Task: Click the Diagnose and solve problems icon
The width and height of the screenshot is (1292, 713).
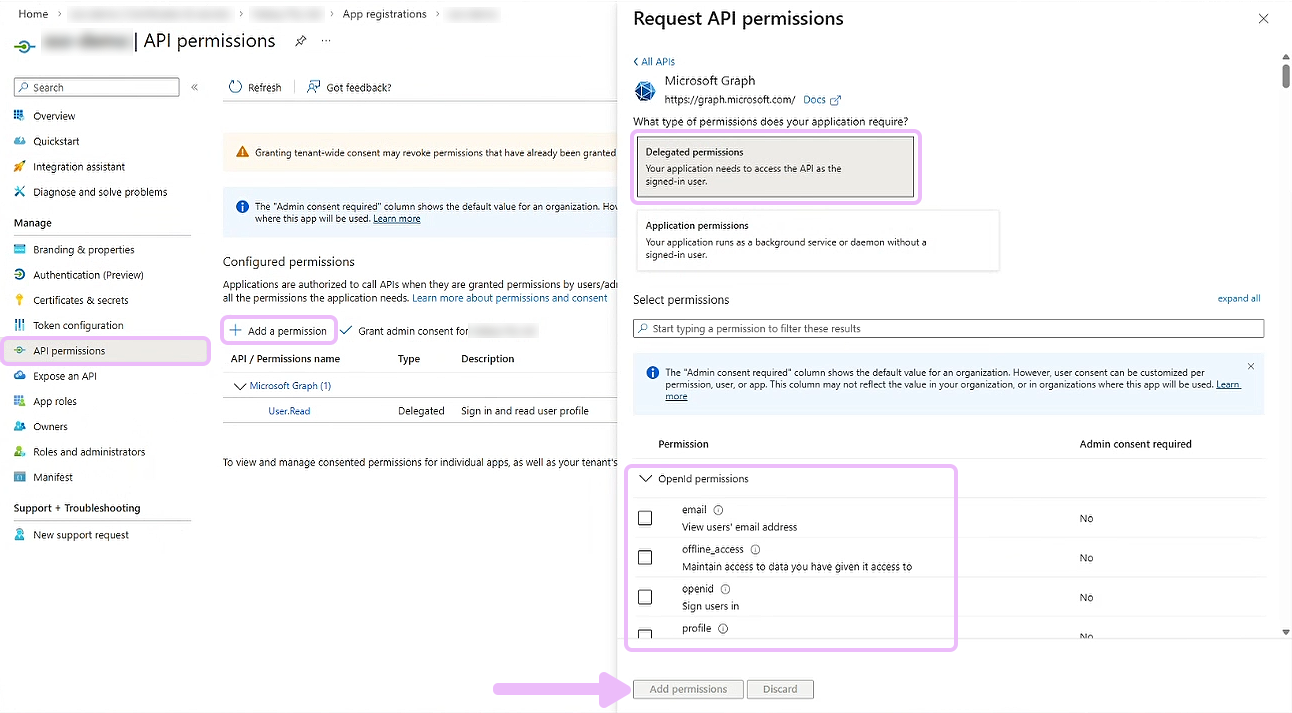Action: pos(19,191)
